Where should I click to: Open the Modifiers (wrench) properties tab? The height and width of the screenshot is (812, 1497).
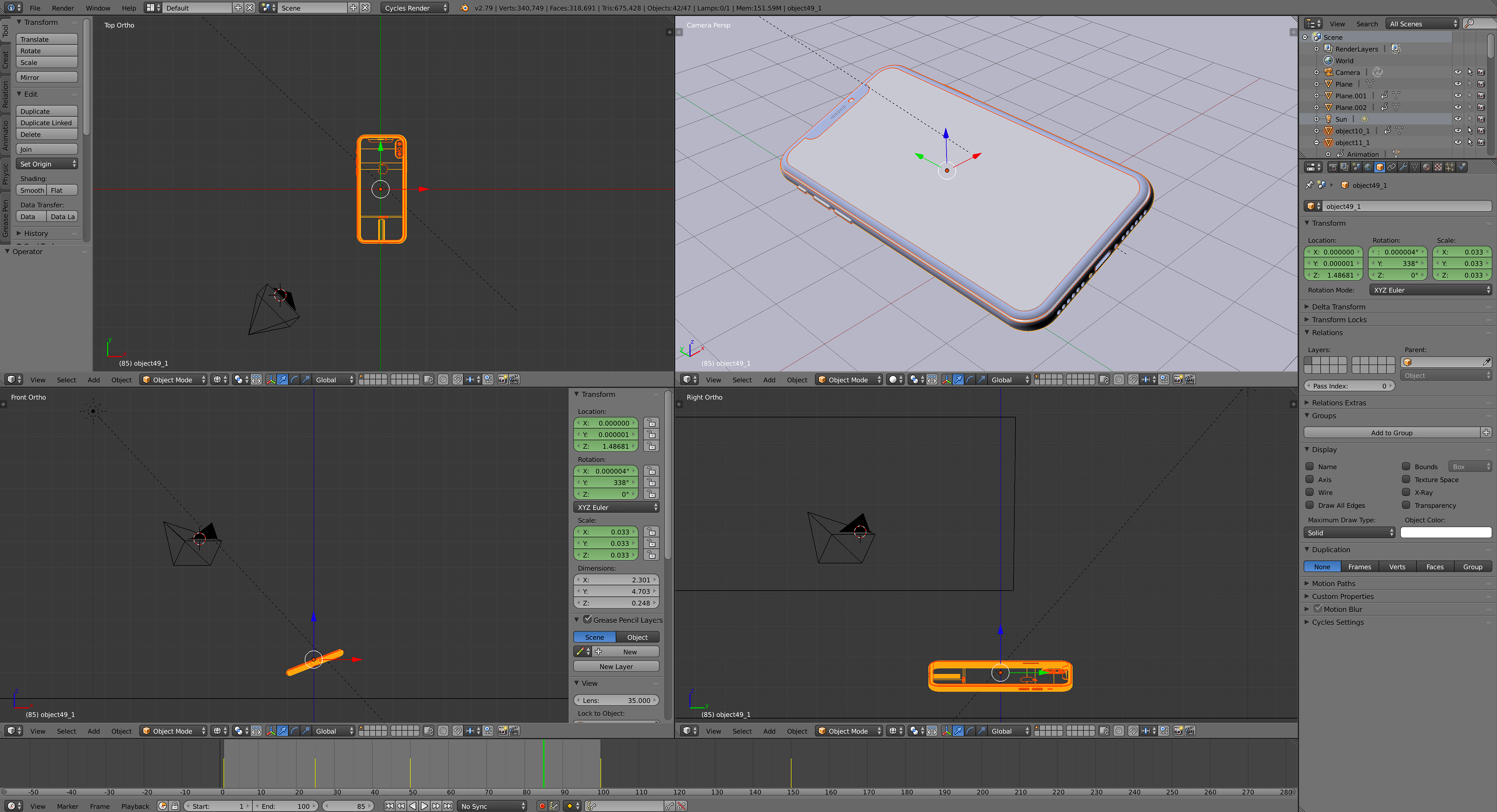coord(1403,167)
